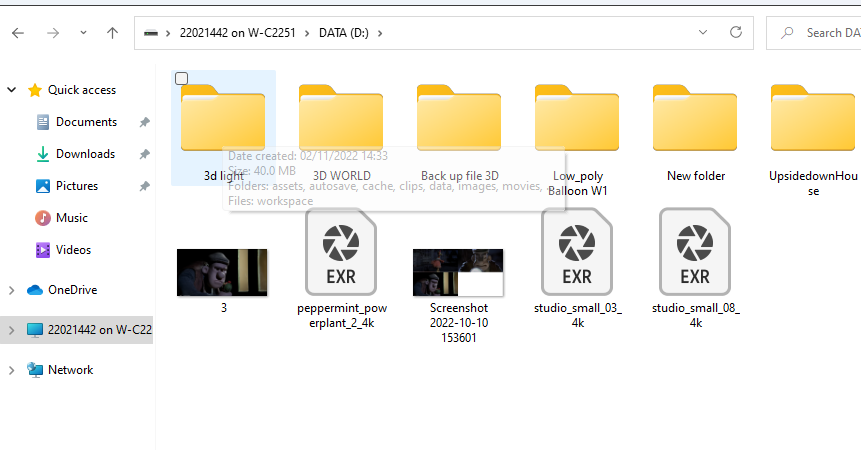Click the search magnifier icon

[787, 33]
